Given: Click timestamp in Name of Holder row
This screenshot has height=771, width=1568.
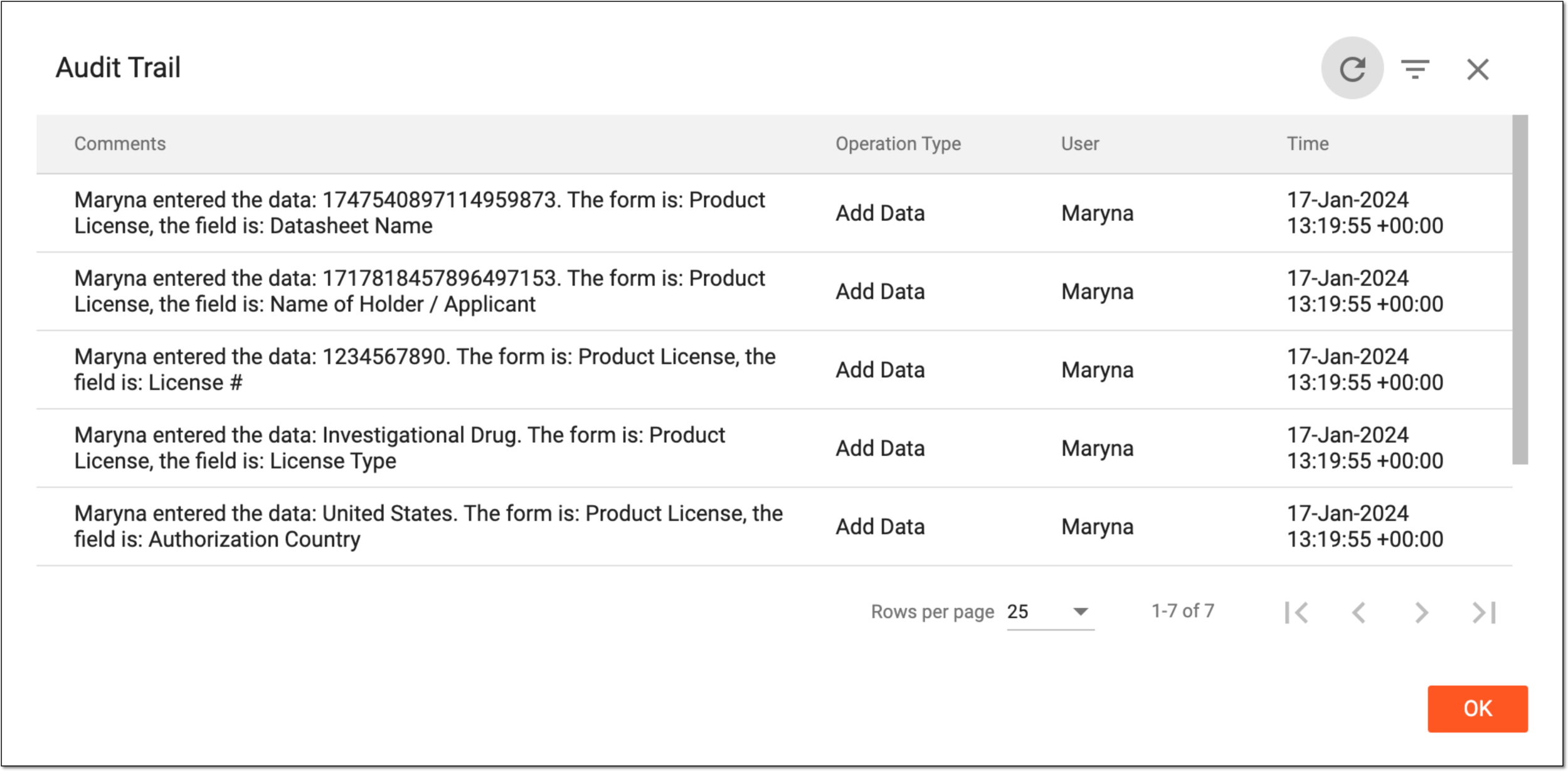Looking at the screenshot, I should coord(1365,291).
